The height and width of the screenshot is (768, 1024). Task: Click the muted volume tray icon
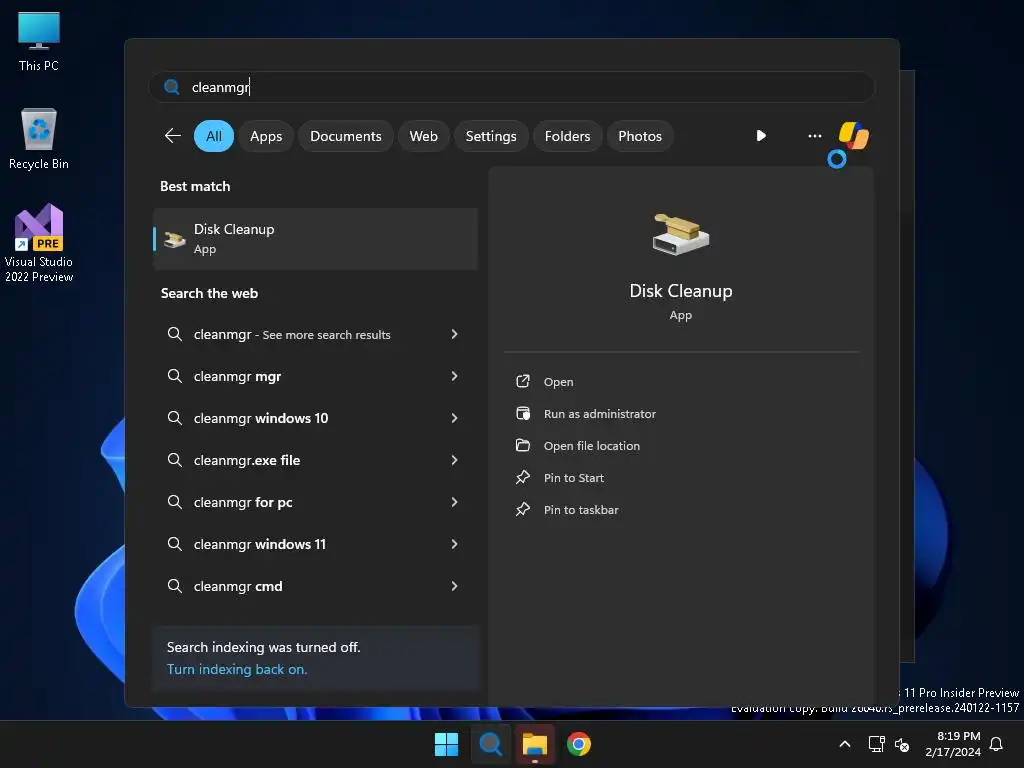[x=902, y=744]
